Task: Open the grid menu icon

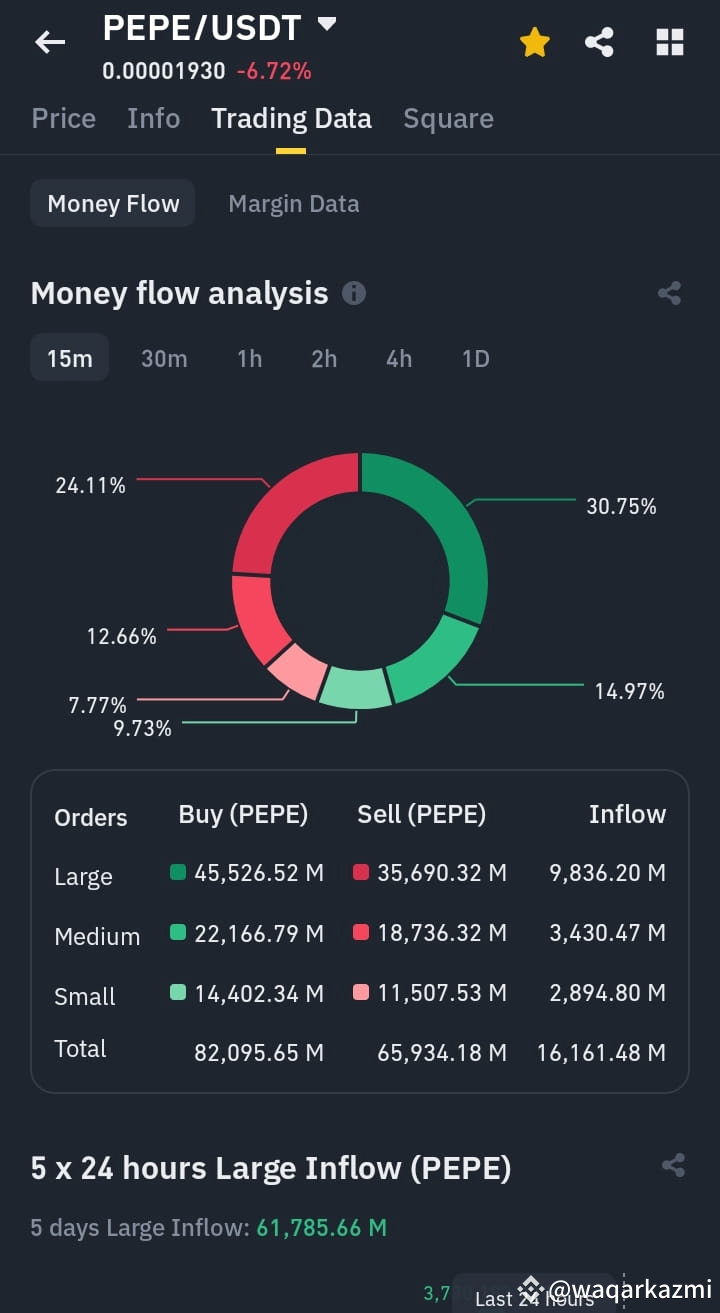Action: click(669, 42)
